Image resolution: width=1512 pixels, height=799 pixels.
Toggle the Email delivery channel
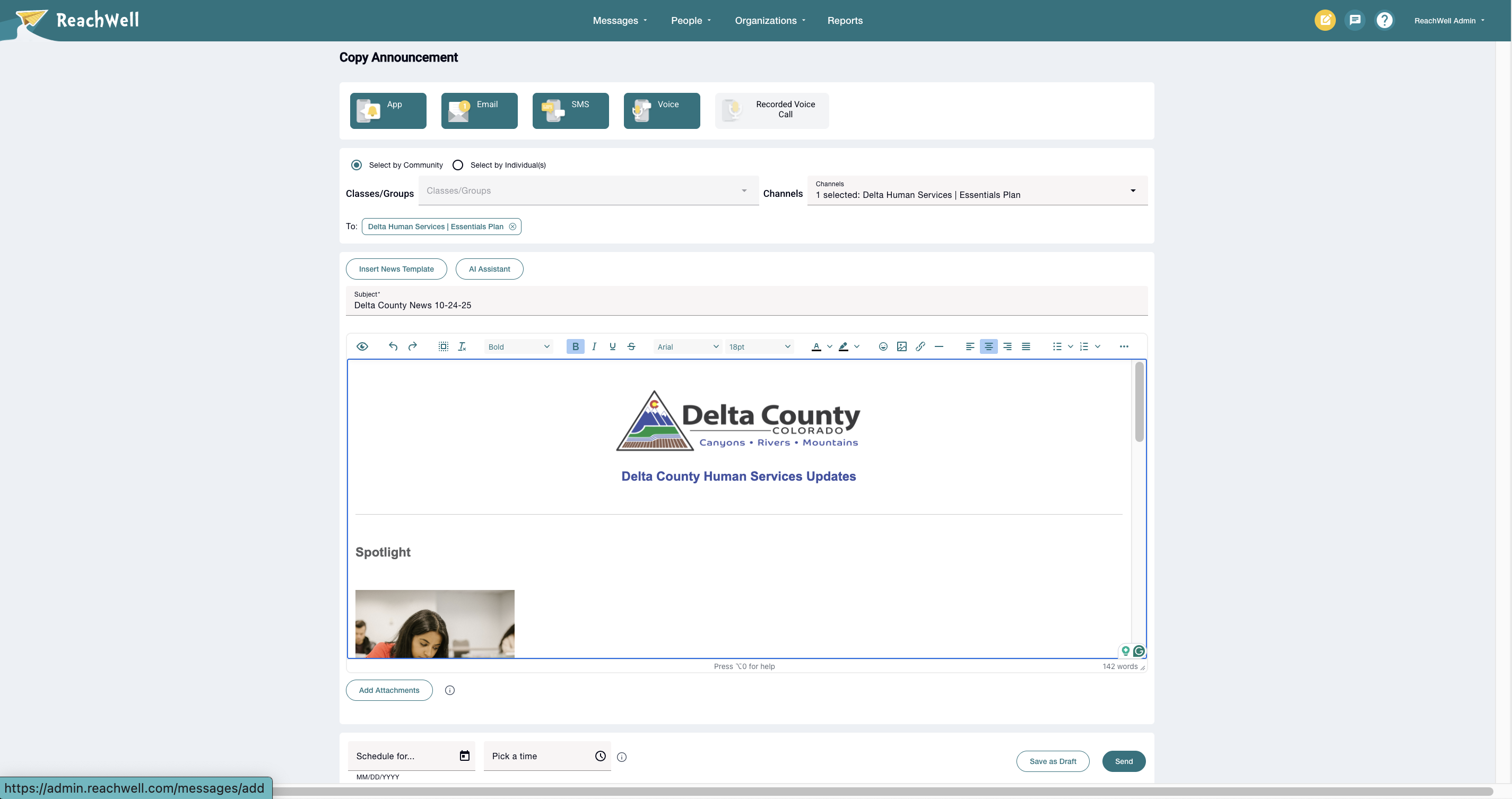click(x=479, y=110)
